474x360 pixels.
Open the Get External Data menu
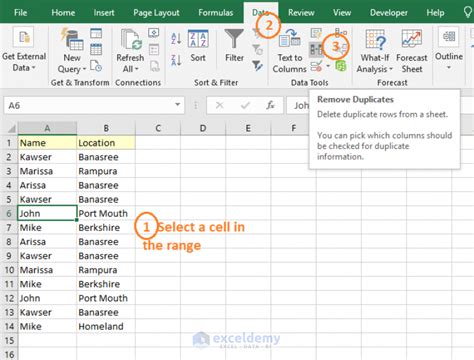point(24,50)
